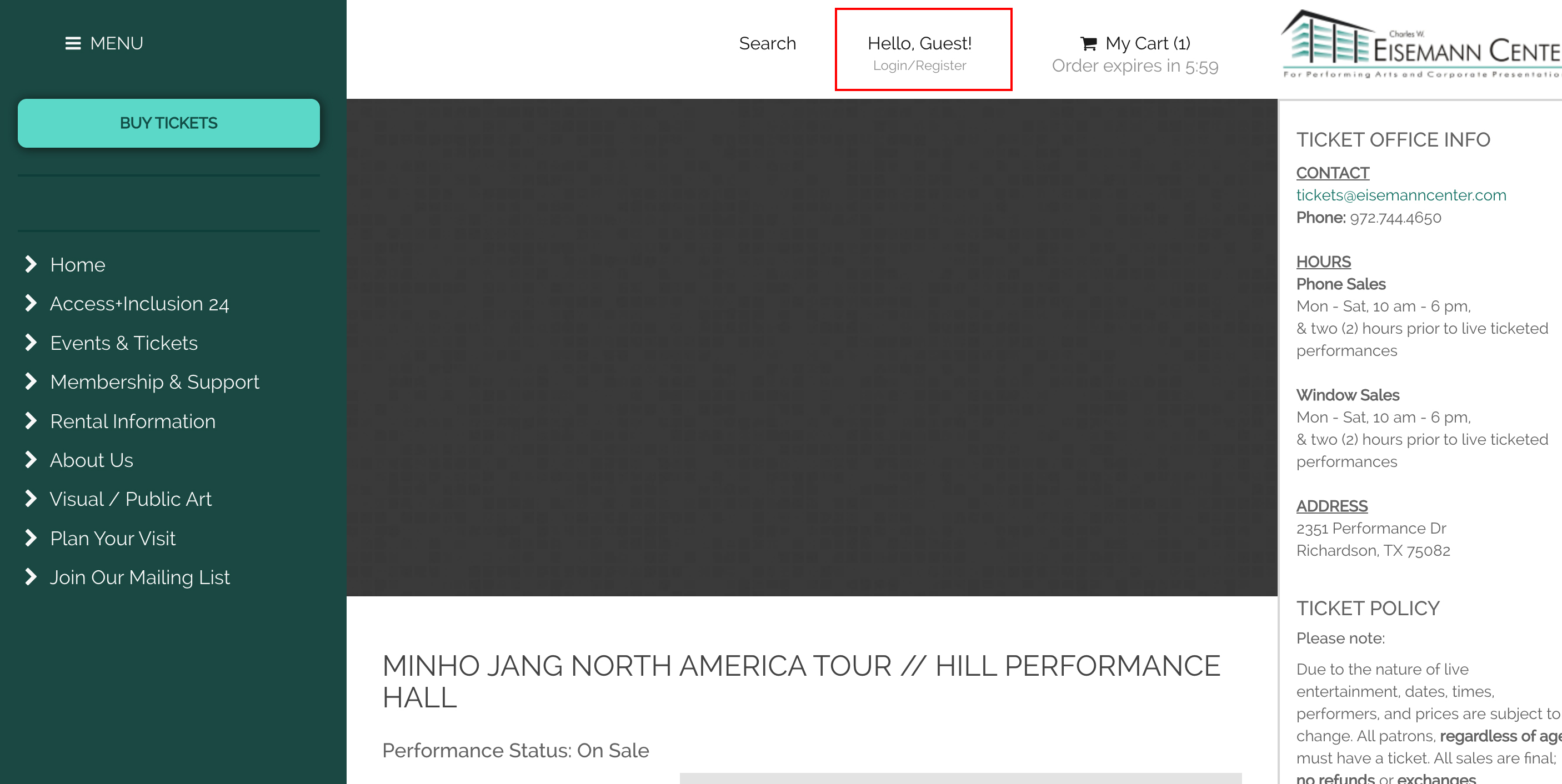This screenshot has height=784, width=1562.
Task: Email tickets@eisemanncenter.com link
Action: click(x=1401, y=195)
